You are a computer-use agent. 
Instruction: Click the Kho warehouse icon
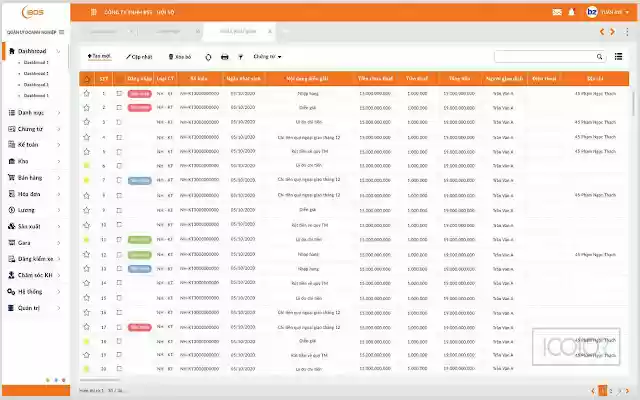[x=11, y=161]
